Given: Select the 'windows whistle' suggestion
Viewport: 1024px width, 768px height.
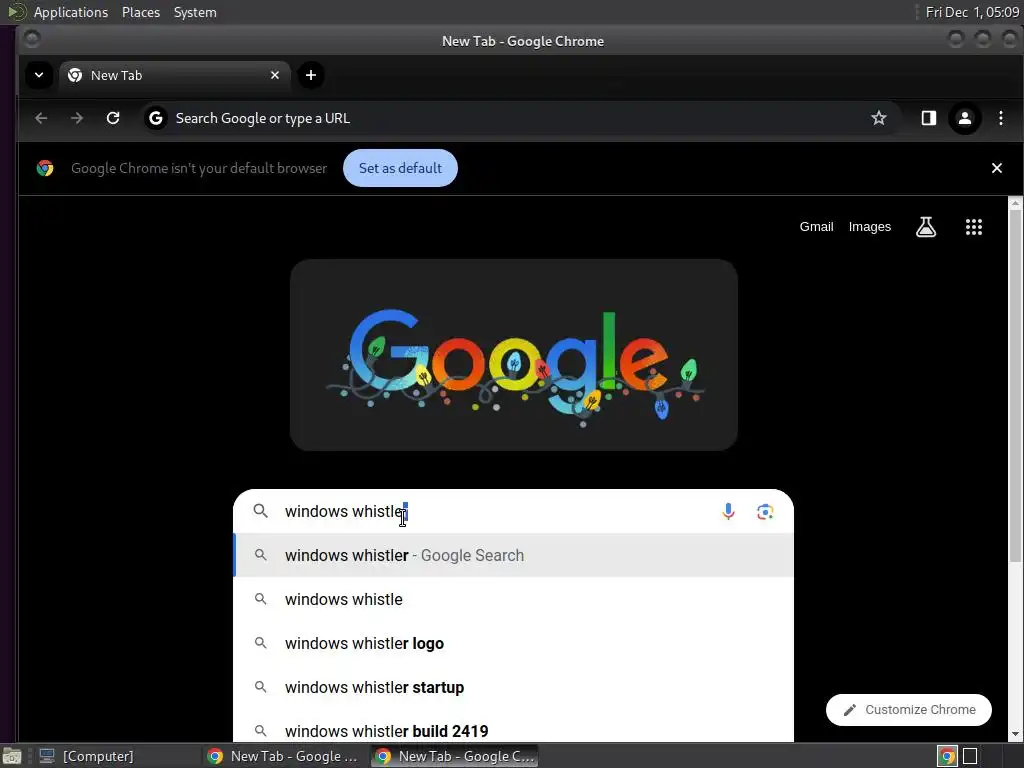Looking at the screenshot, I should click(513, 599).
